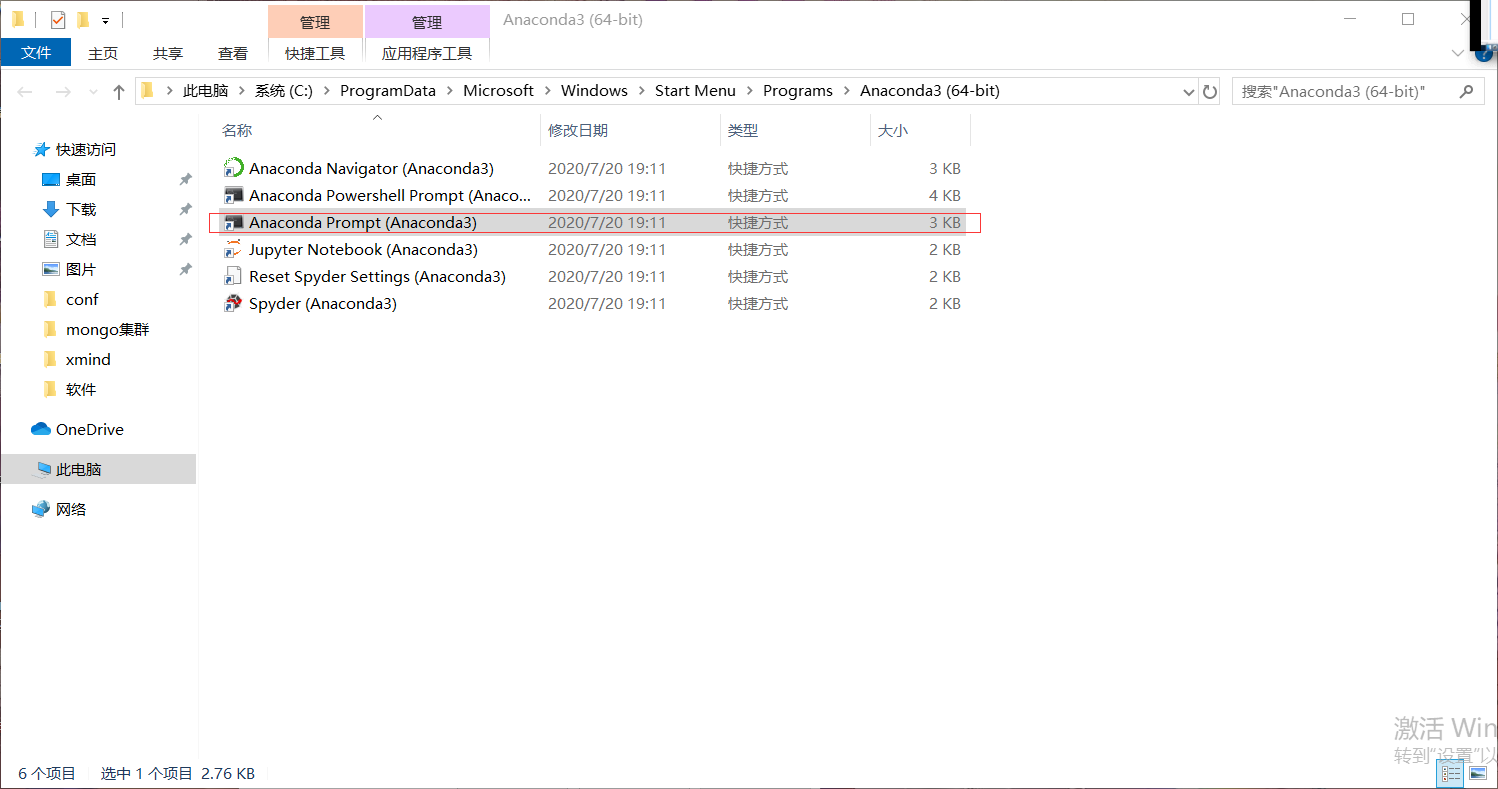Unpin 图片 from quick access
Viewport: 1498px width, 789px height.
pos(185,270)
